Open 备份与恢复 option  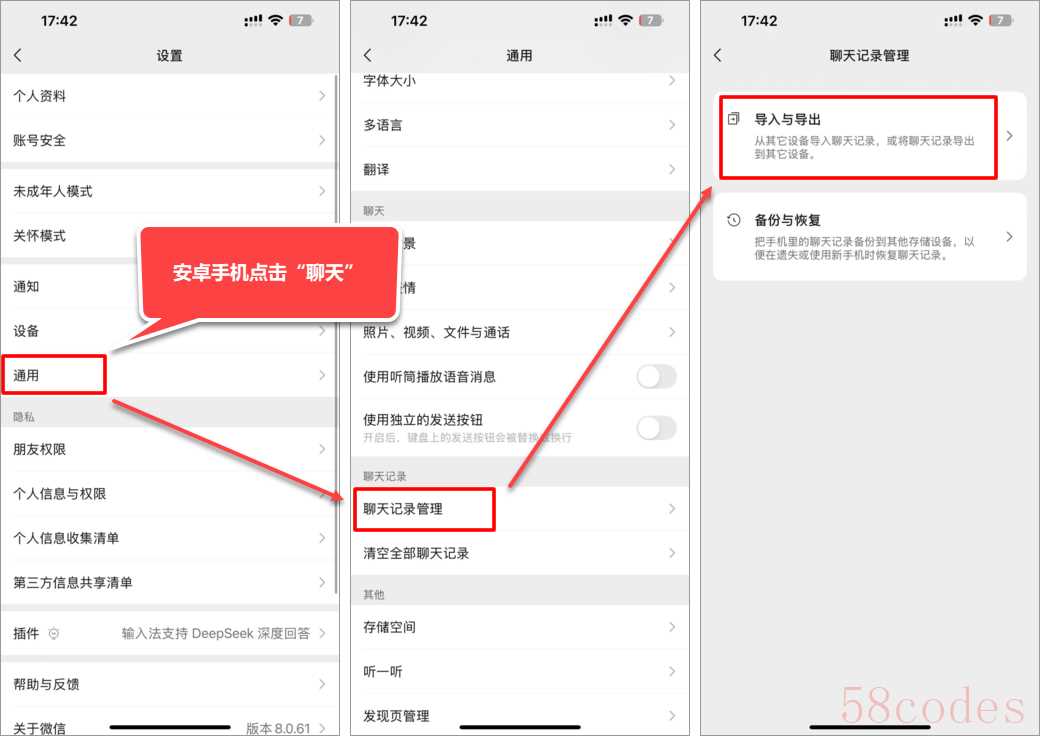click(x=870, y=237)
